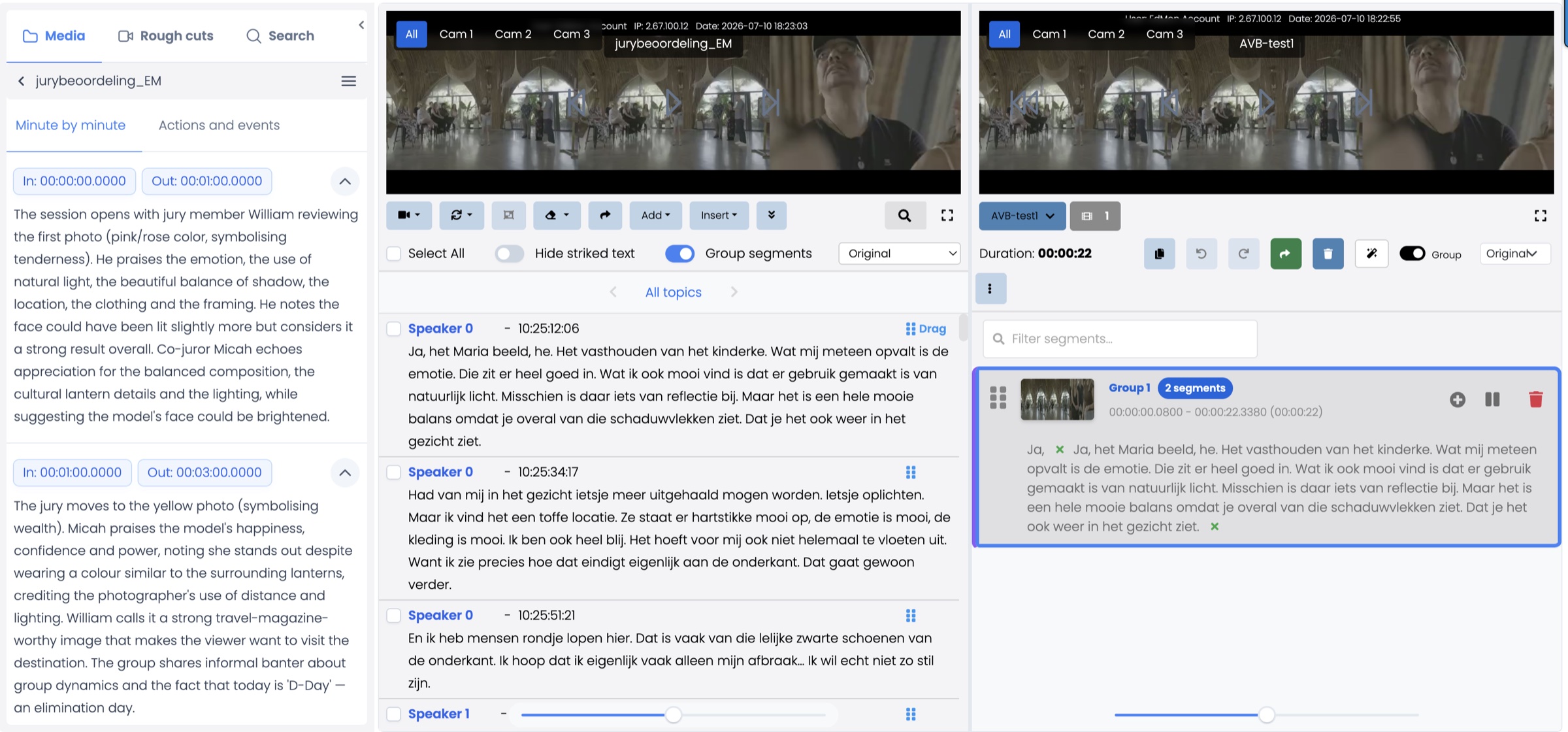Open the hamburger menu beside jurybeoordeling_EM

349,81
